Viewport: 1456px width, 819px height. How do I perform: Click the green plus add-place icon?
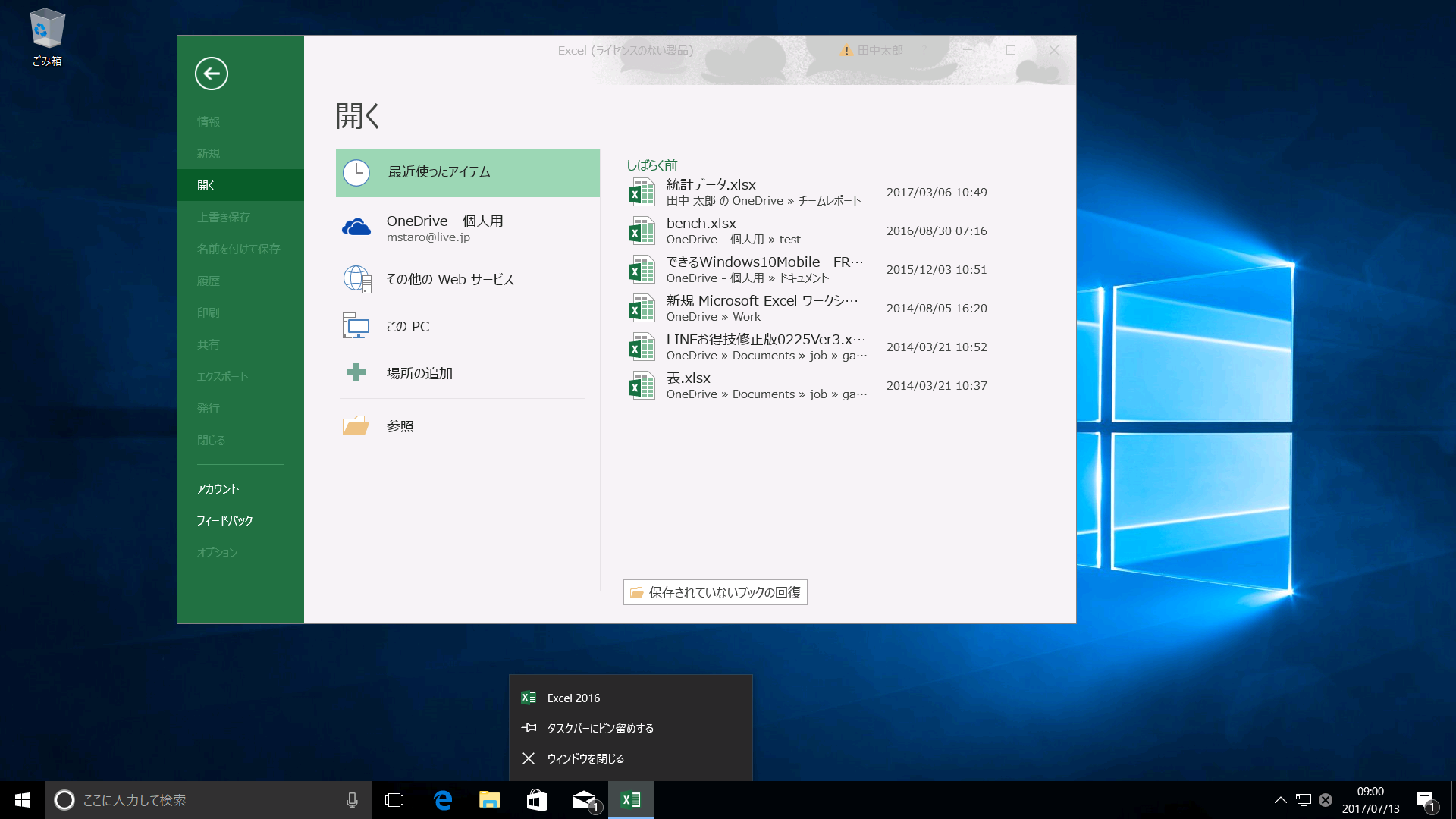coord(356,372)
